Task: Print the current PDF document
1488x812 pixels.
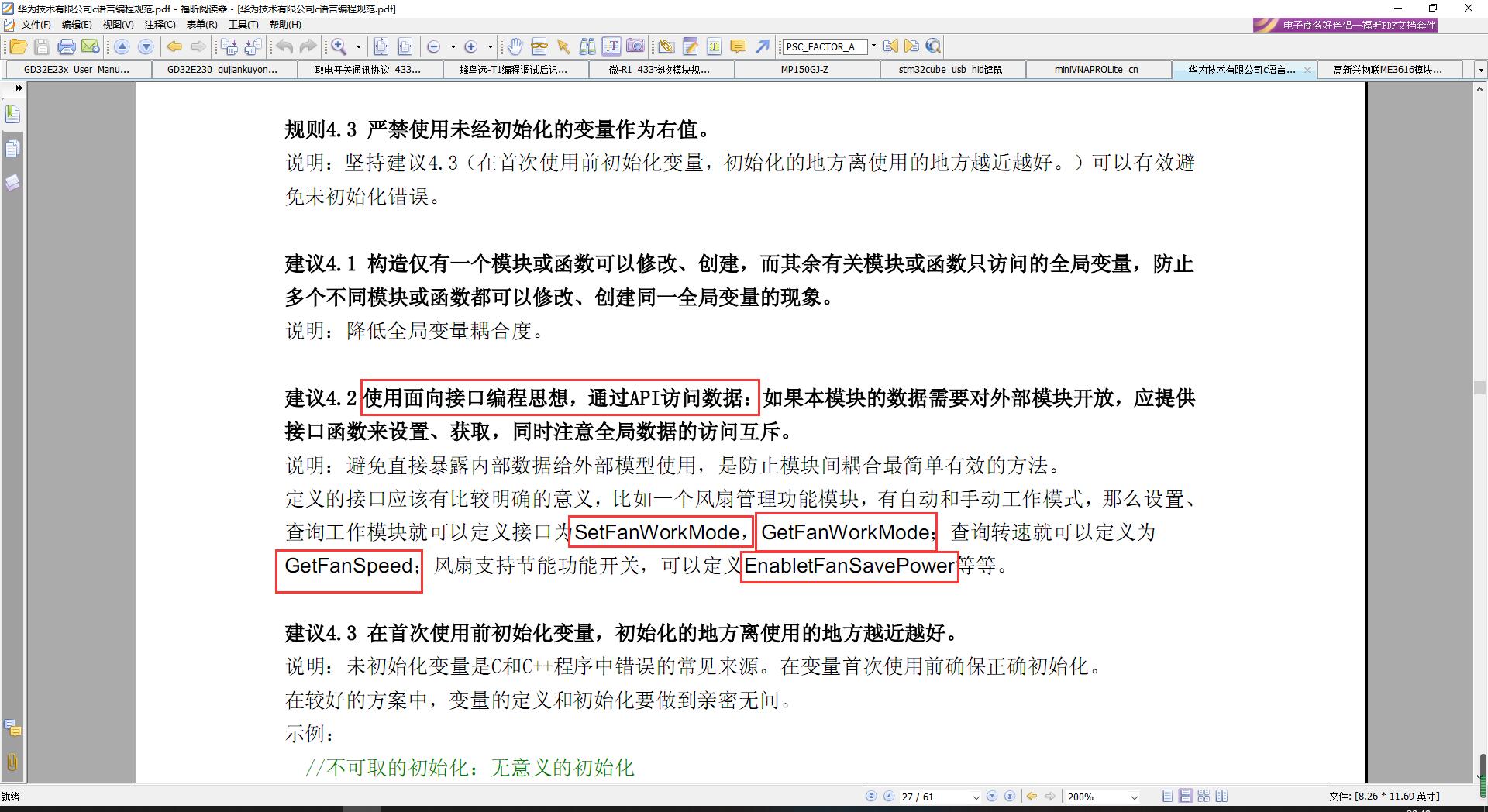Action: click(67, 46)
